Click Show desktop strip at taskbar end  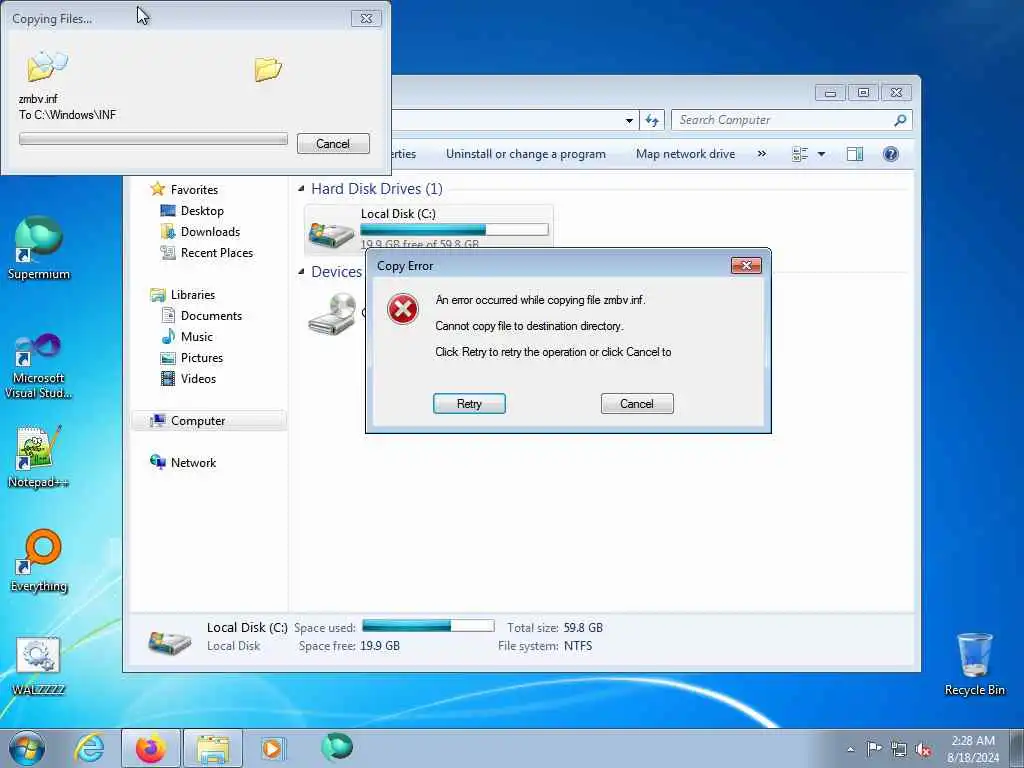click(1016, 748)
